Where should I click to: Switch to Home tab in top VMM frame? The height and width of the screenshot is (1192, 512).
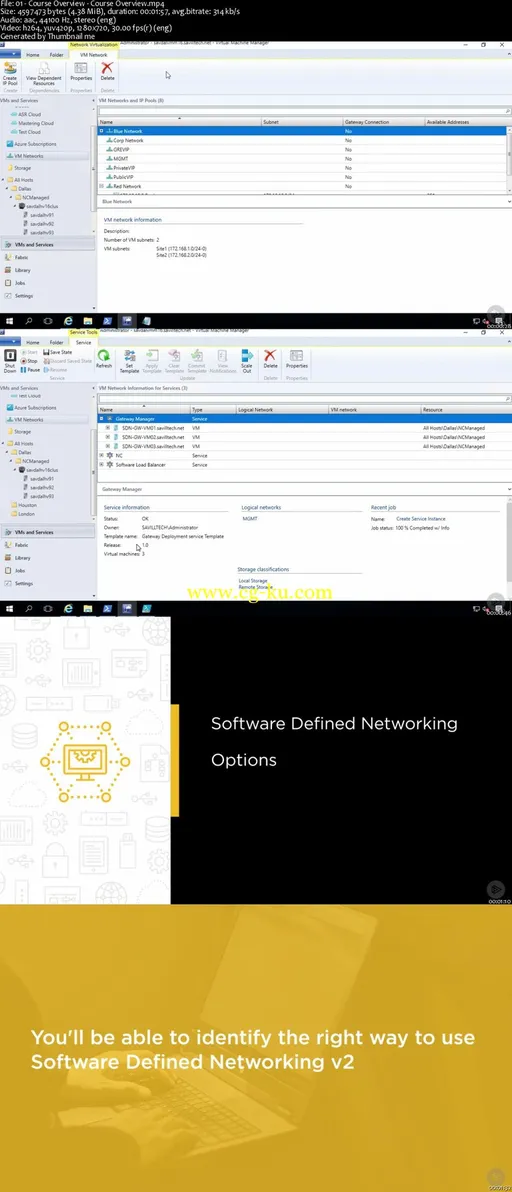[x=33, y=55]
